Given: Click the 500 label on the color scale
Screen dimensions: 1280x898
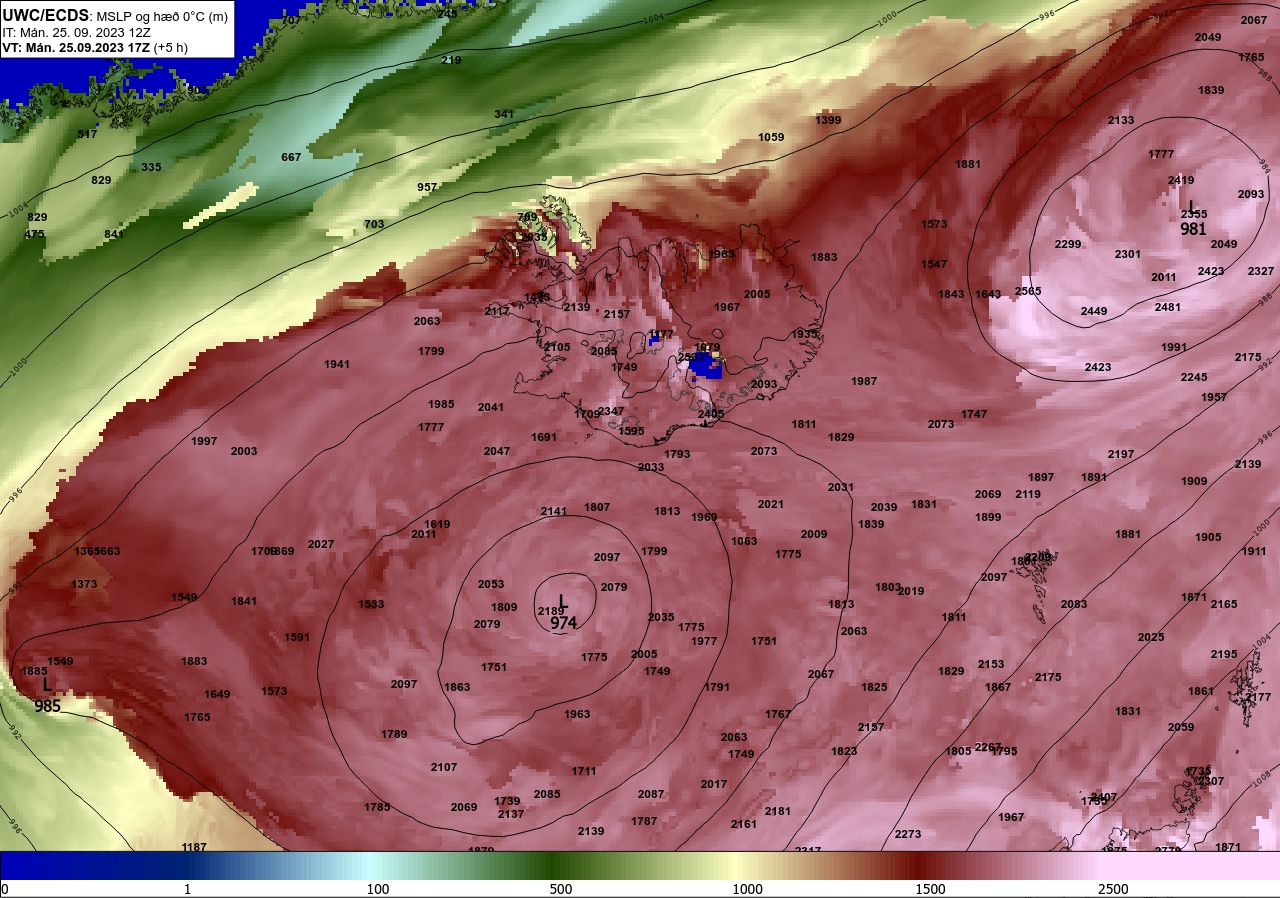Looking at the screenshot, I should tap(561, 889).
